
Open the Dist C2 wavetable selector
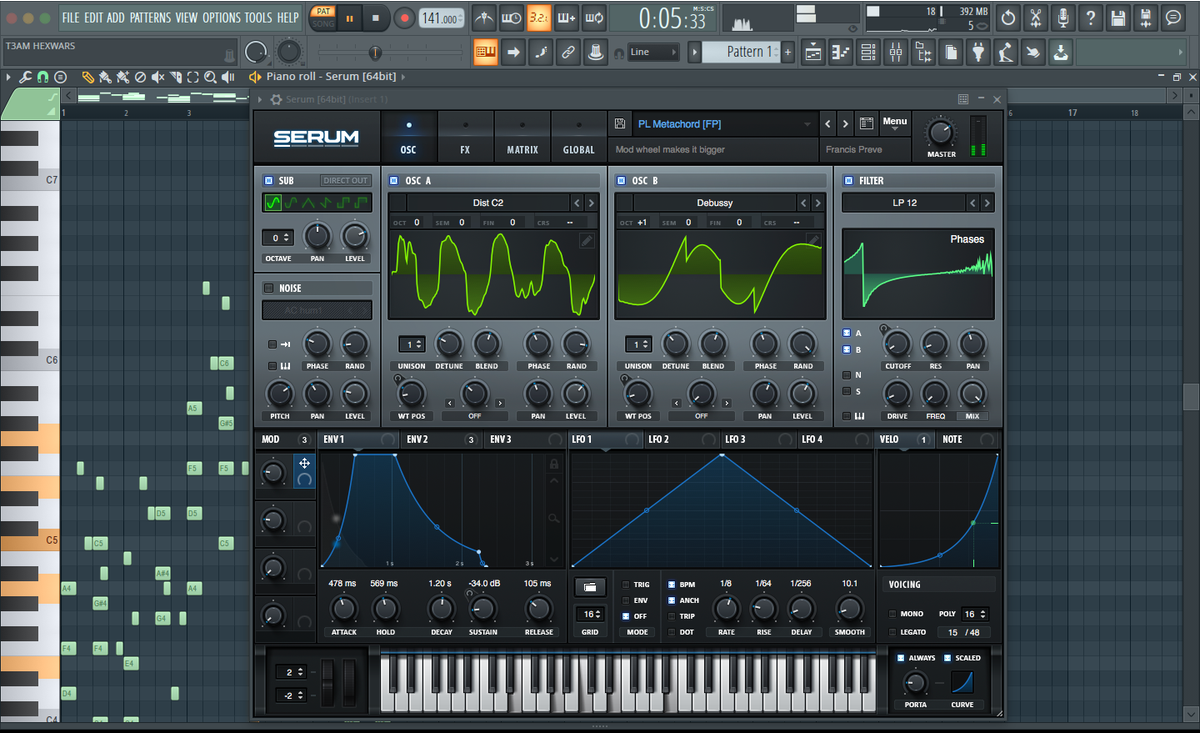tap(488, 203)
